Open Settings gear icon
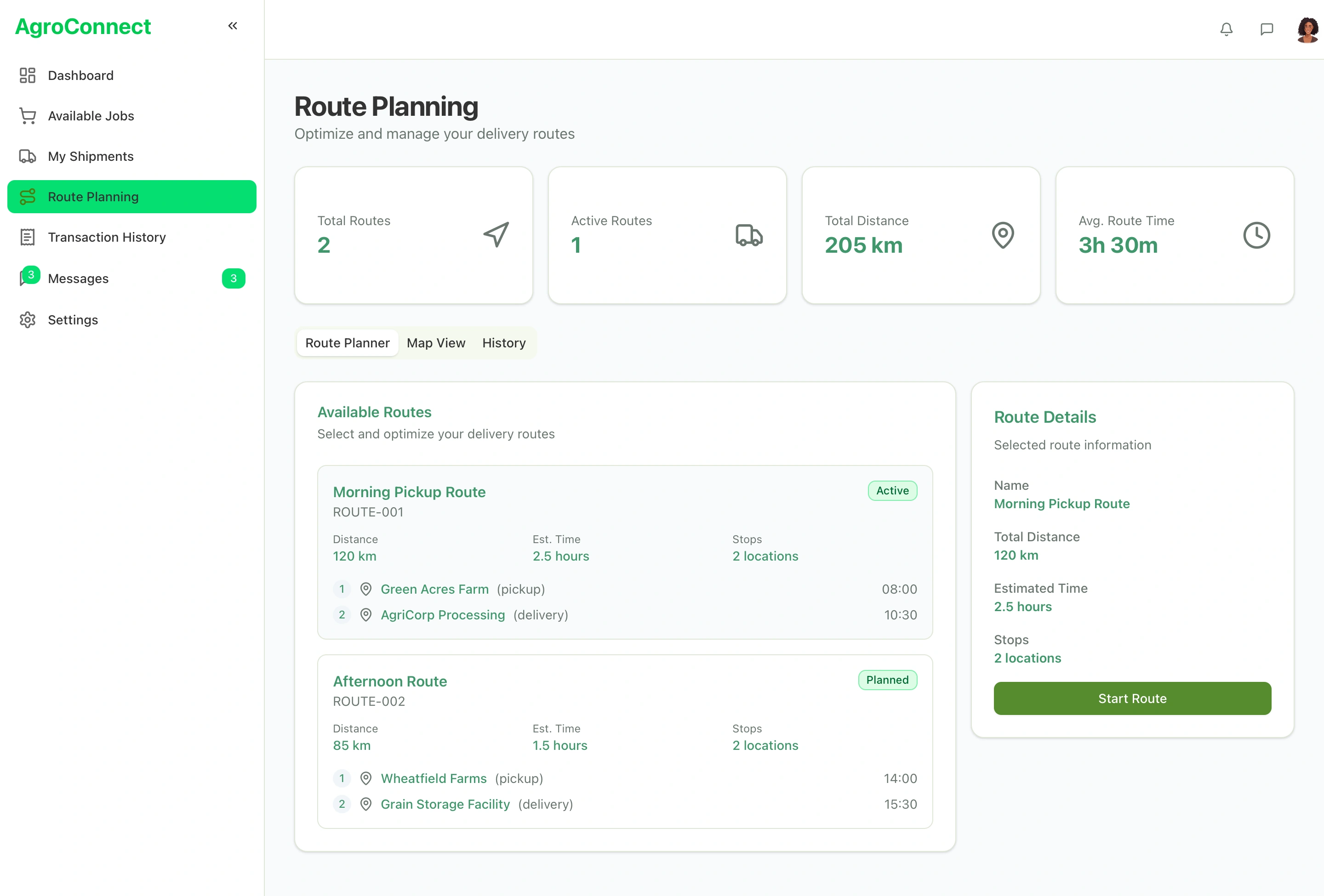This screenshot has width=1324, height=896. pyautogui.click(x=27, y=320)
